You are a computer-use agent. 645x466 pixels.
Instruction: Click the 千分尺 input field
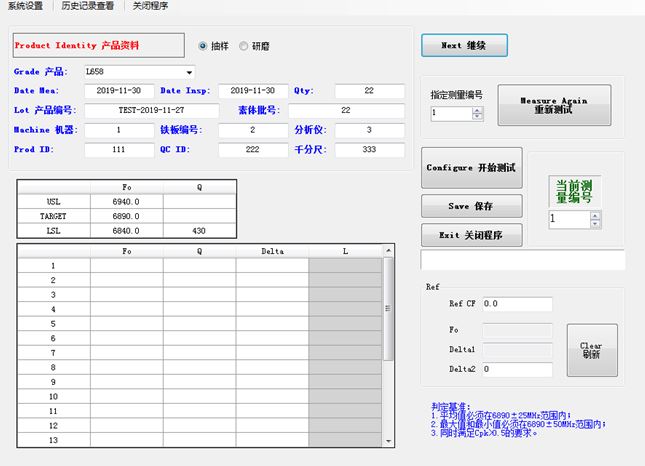coord(369,150)
